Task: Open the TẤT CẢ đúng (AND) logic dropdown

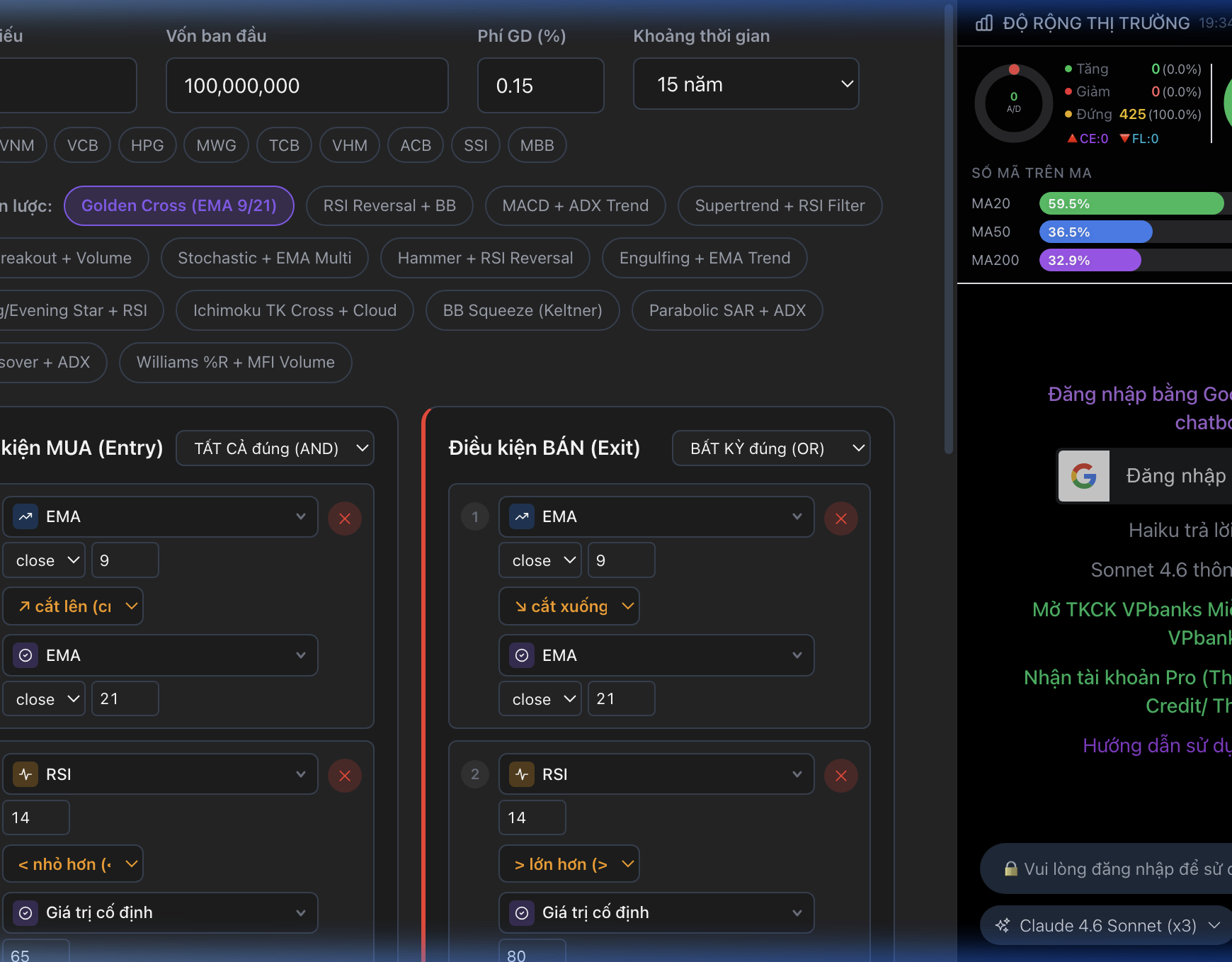Action: coord(275,448)
